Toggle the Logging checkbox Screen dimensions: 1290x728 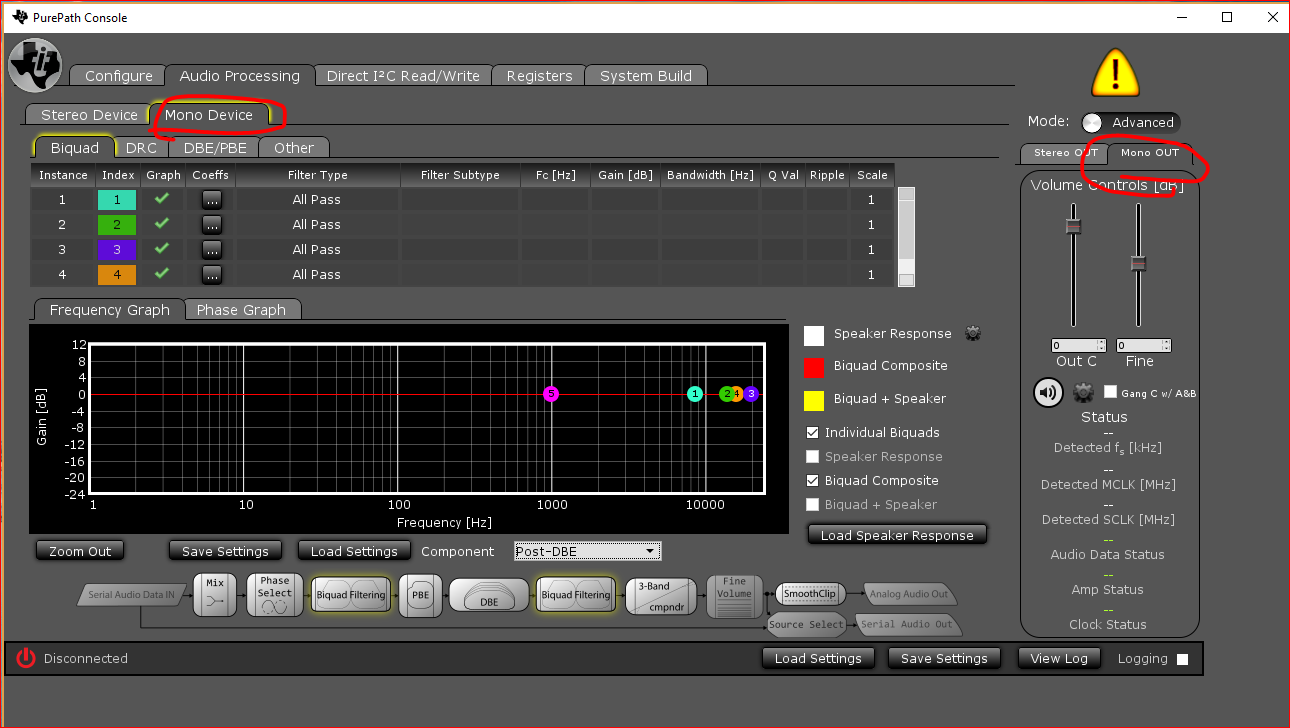[x=1182, y=659]
